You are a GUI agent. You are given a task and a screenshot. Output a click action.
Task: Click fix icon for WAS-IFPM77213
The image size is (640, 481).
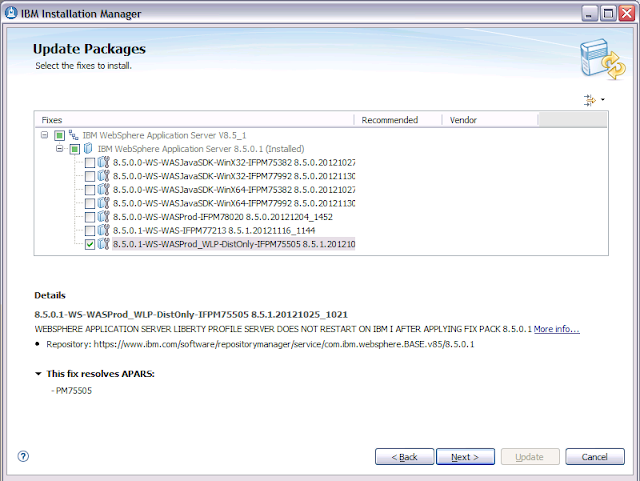point(104,230)
